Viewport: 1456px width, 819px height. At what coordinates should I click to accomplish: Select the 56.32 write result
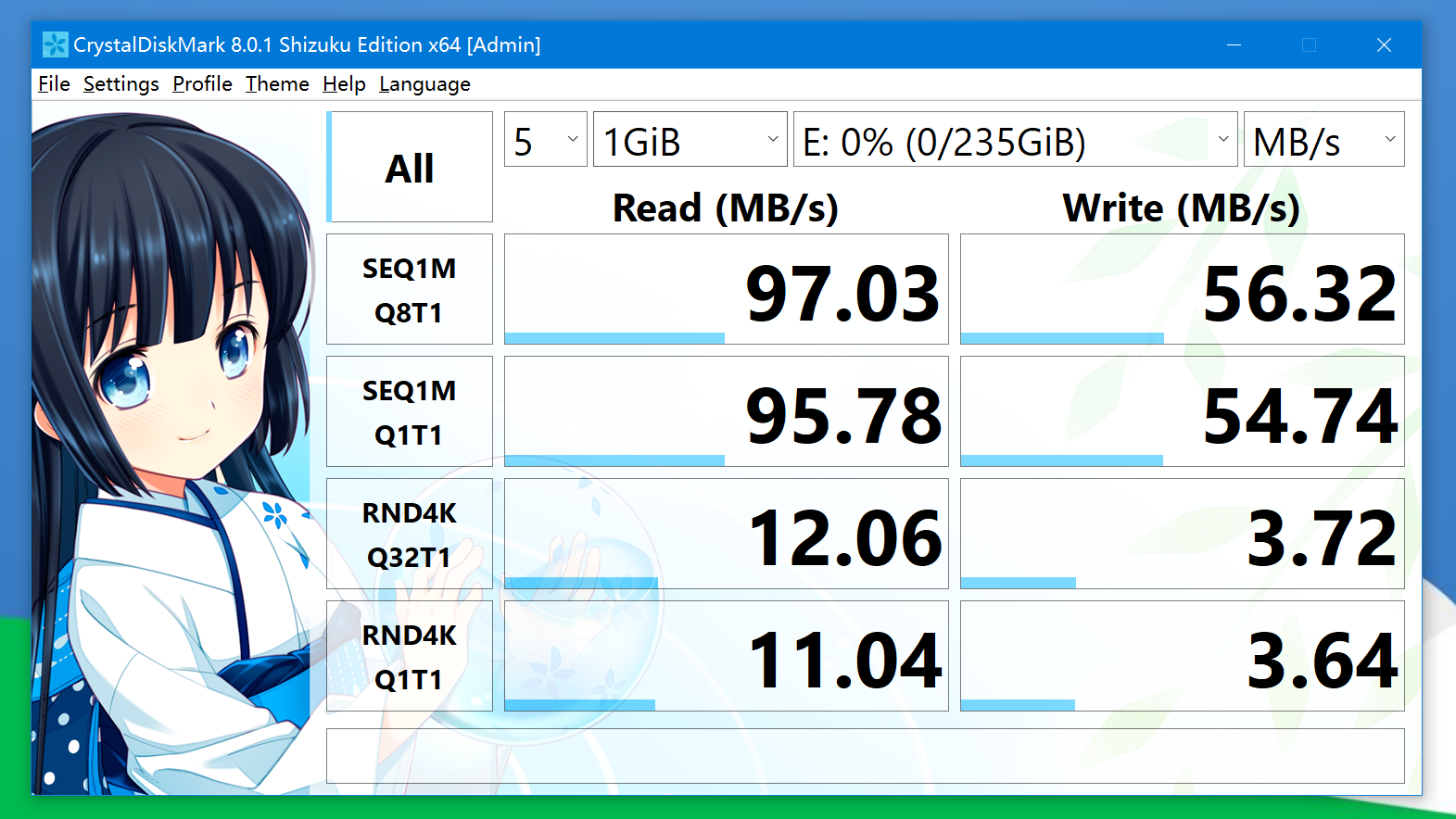tap(1183, 289)
